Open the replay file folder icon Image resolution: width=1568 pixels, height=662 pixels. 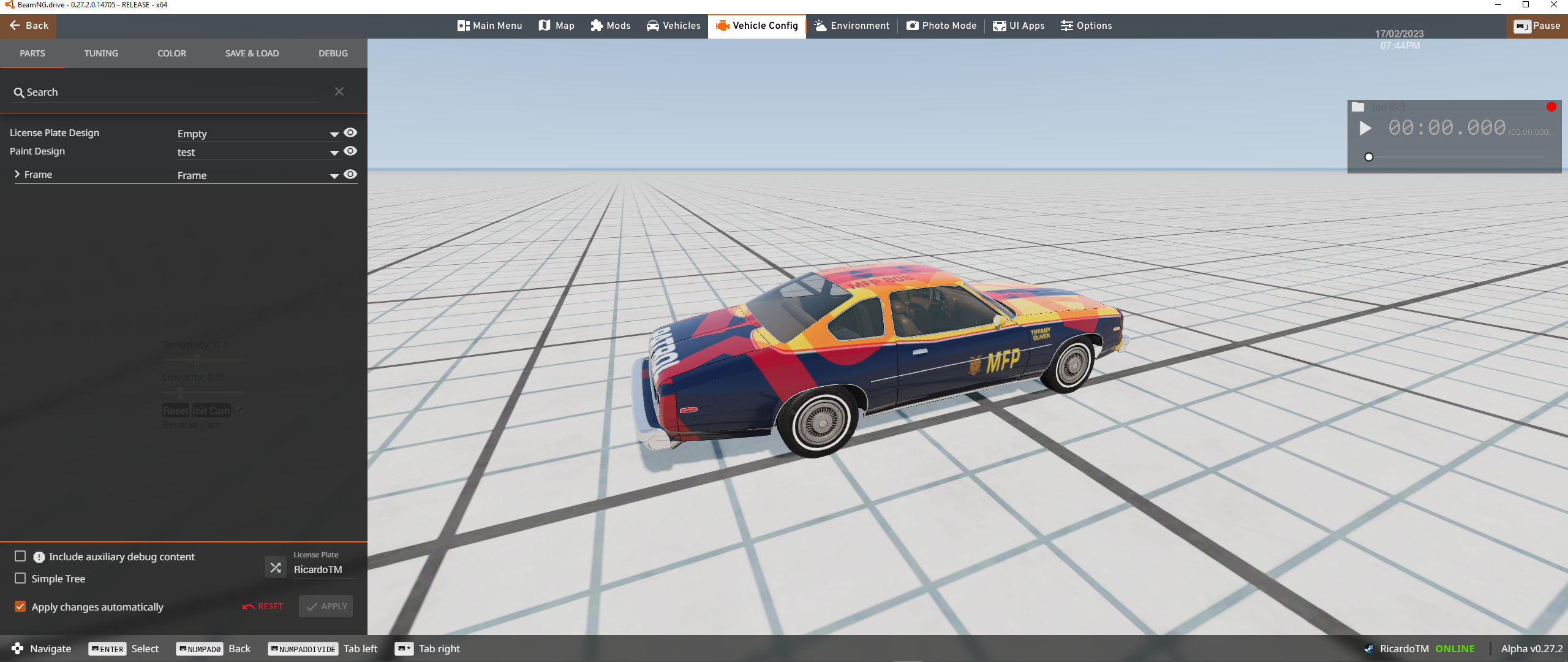coord(1358,107)
